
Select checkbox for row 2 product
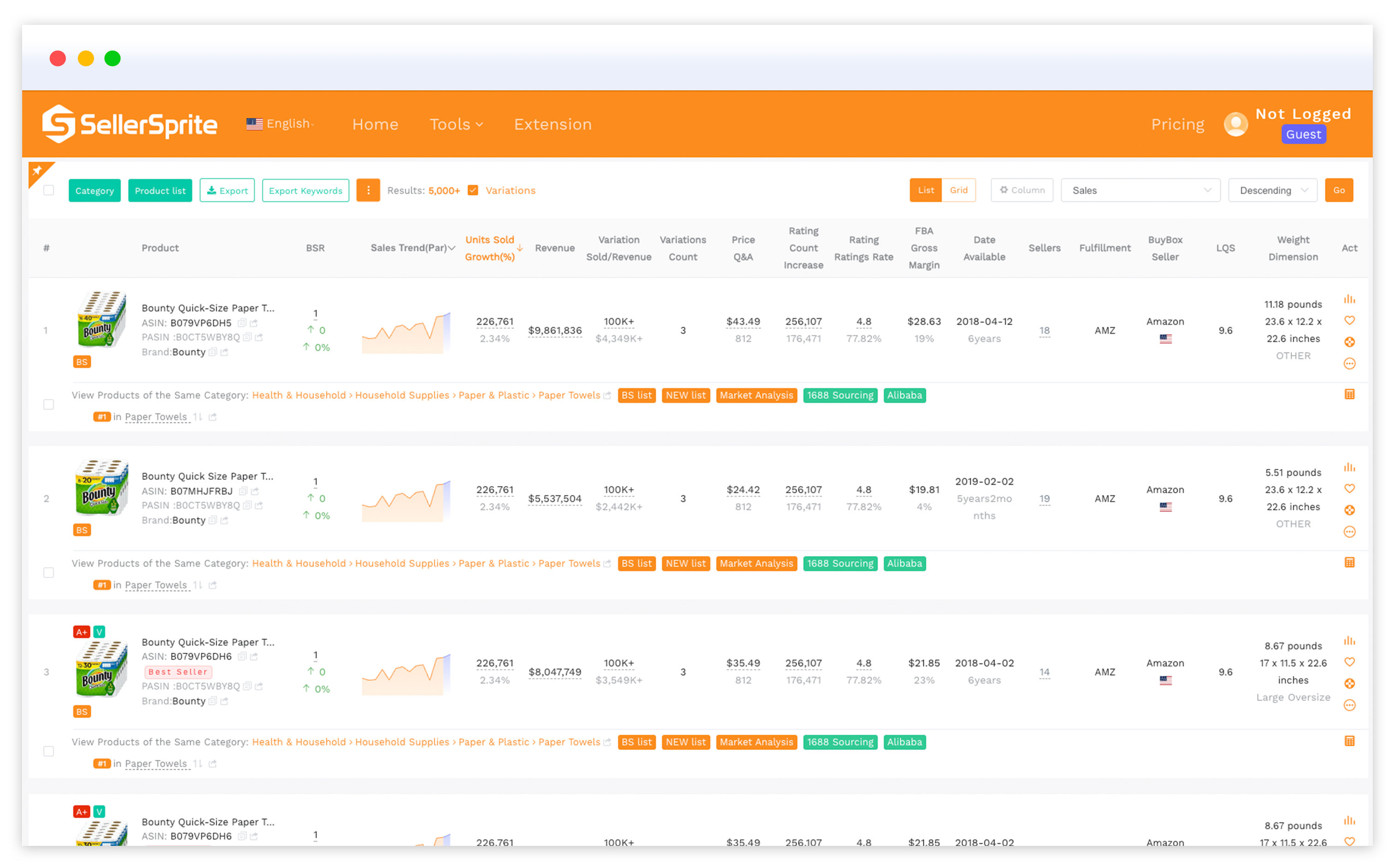[49, 573]
